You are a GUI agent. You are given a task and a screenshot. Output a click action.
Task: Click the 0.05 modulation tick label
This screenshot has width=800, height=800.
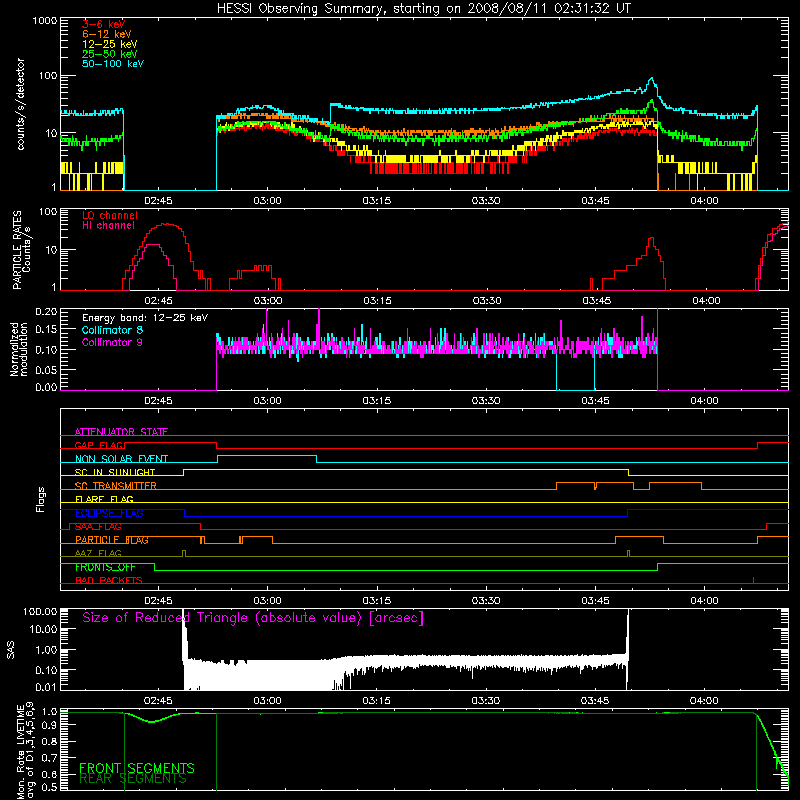coord(46,369)
